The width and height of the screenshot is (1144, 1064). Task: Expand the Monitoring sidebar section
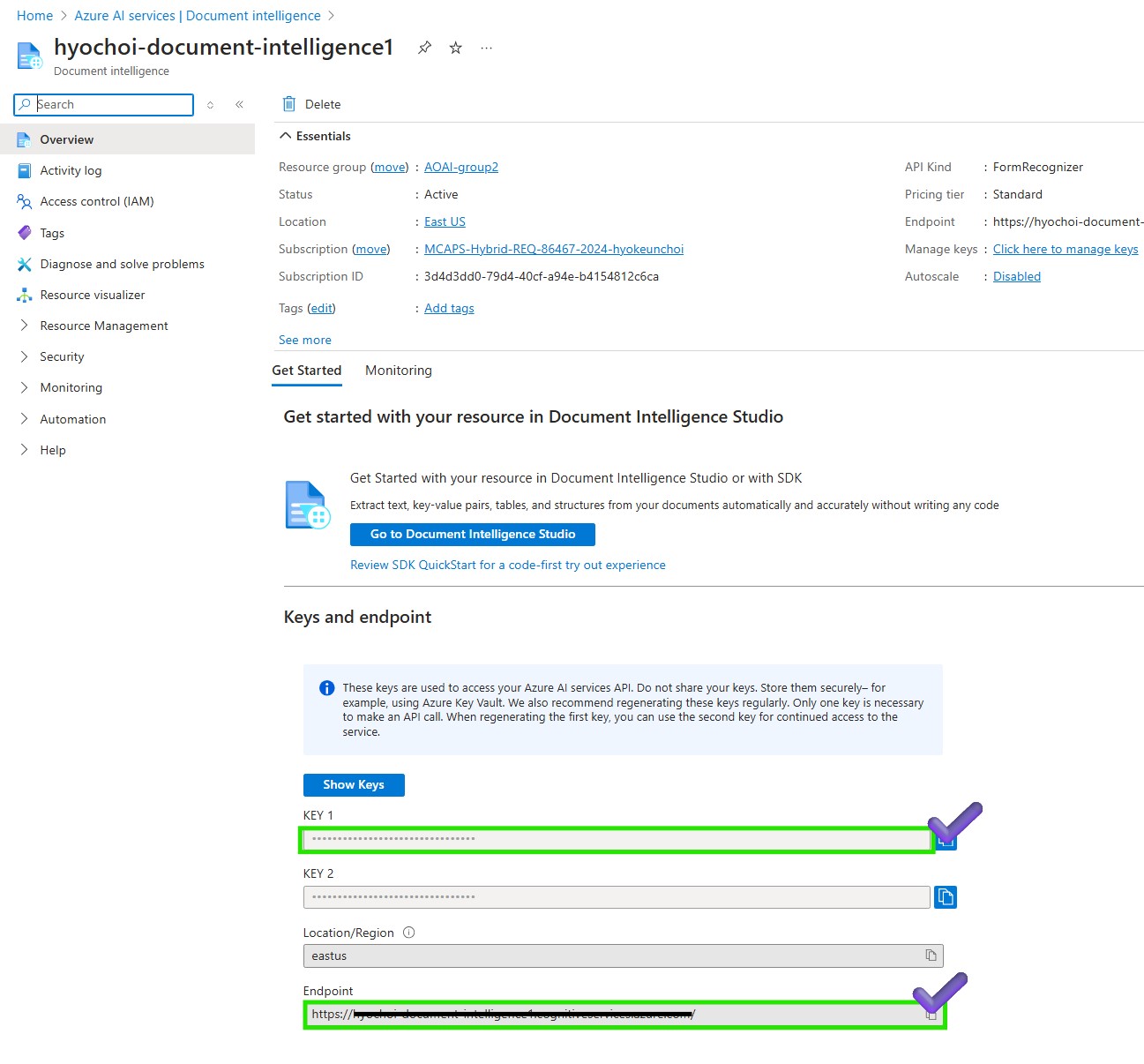point(24,387)
